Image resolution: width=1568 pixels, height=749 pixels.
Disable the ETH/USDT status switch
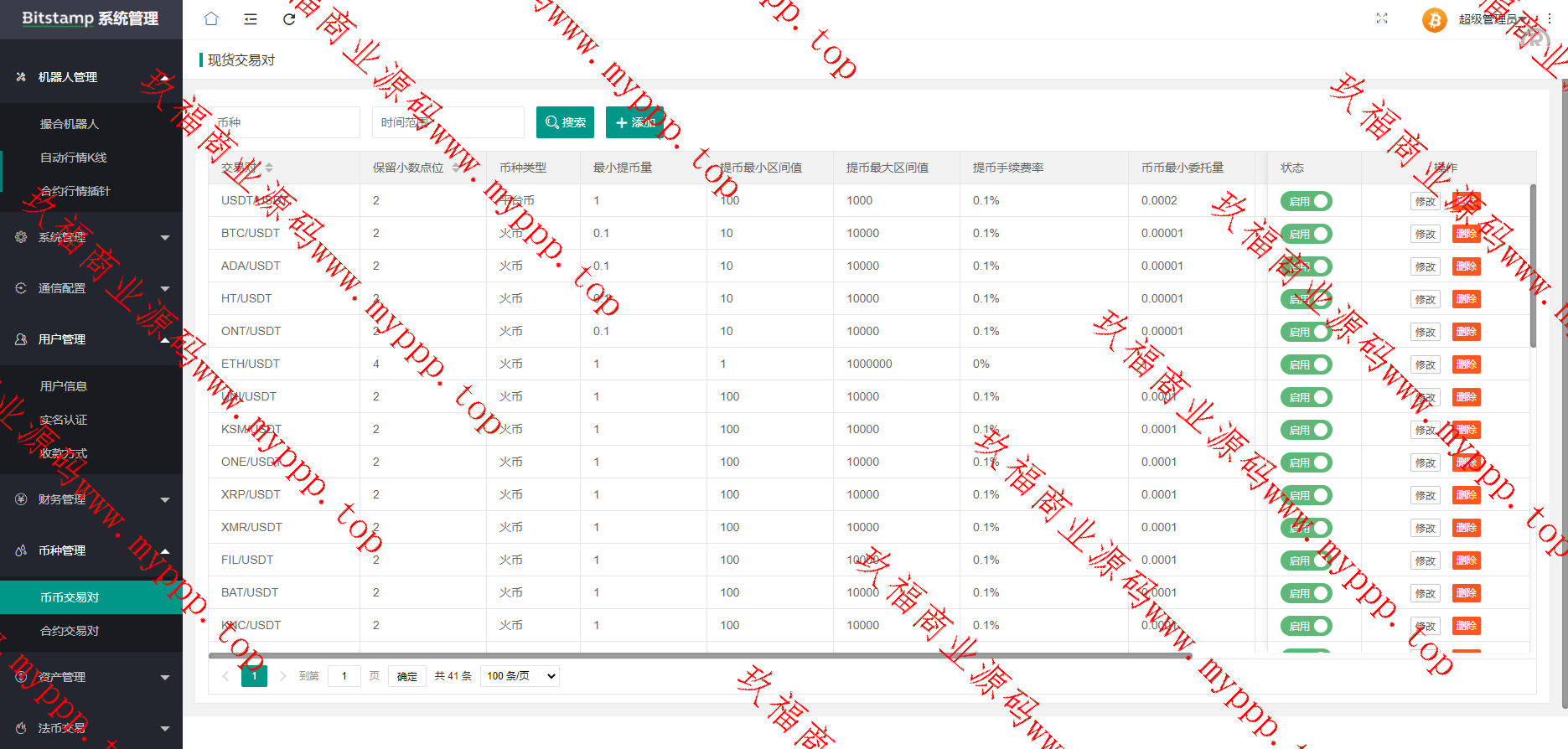(1306, 364)
